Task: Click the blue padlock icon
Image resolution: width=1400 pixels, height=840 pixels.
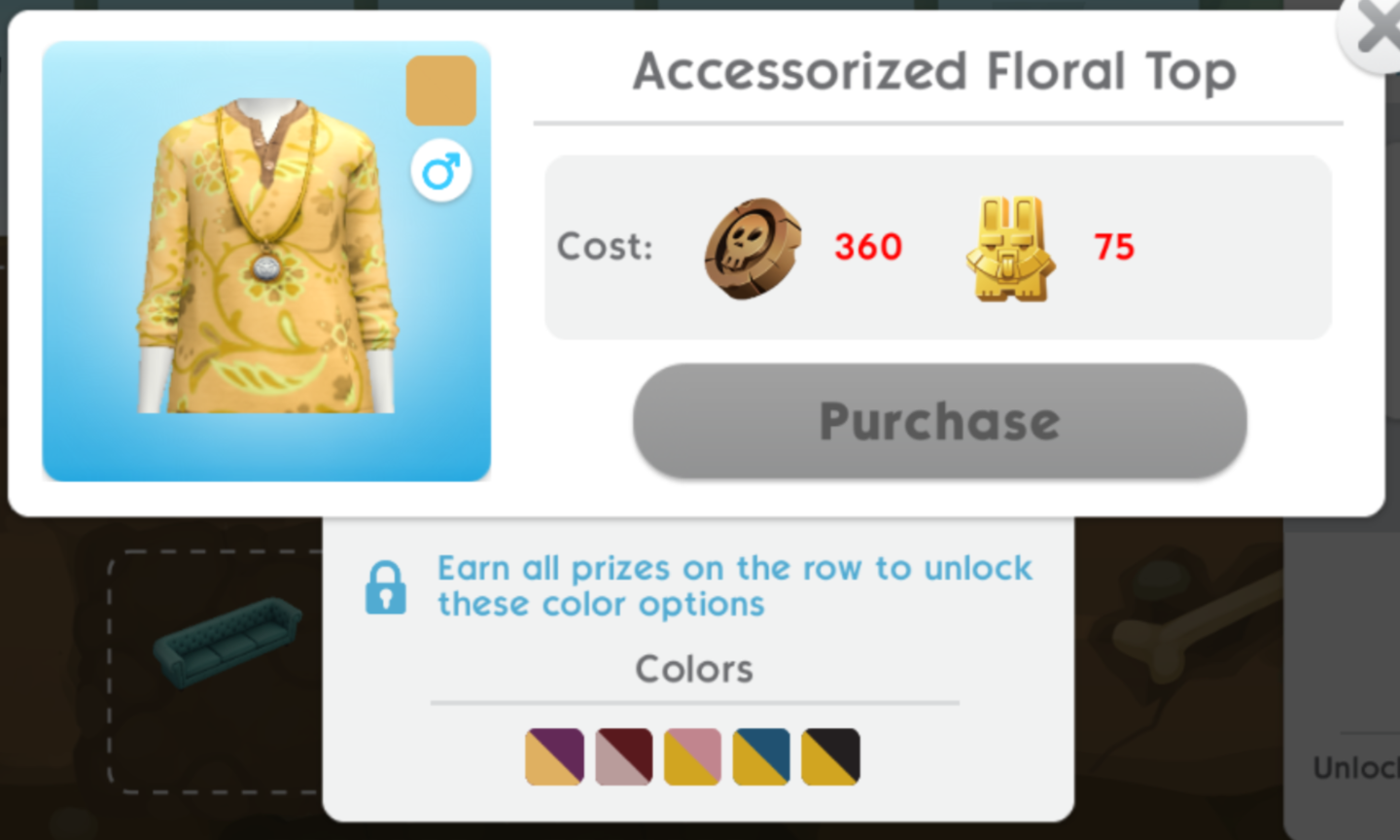Action: coord(386,587)
